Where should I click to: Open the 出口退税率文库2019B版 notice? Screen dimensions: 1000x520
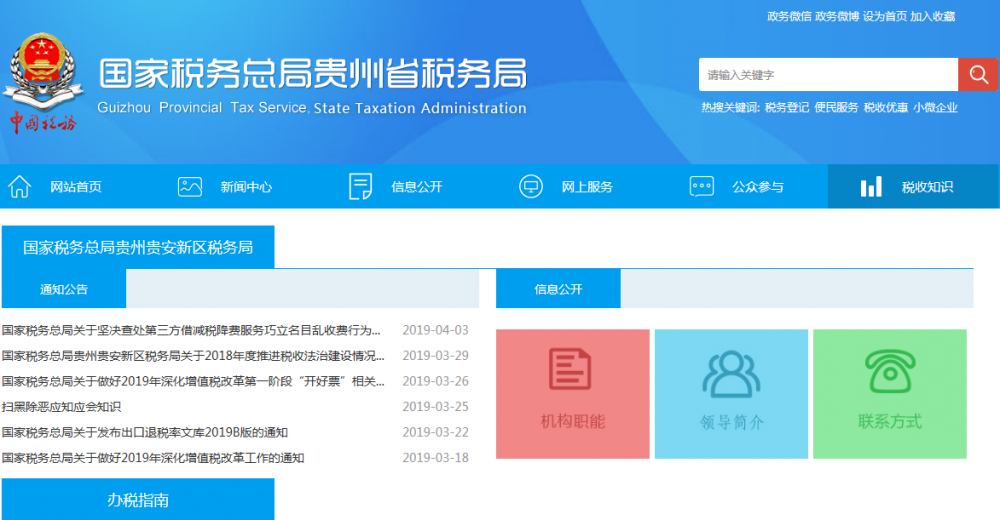pos(145,433)
